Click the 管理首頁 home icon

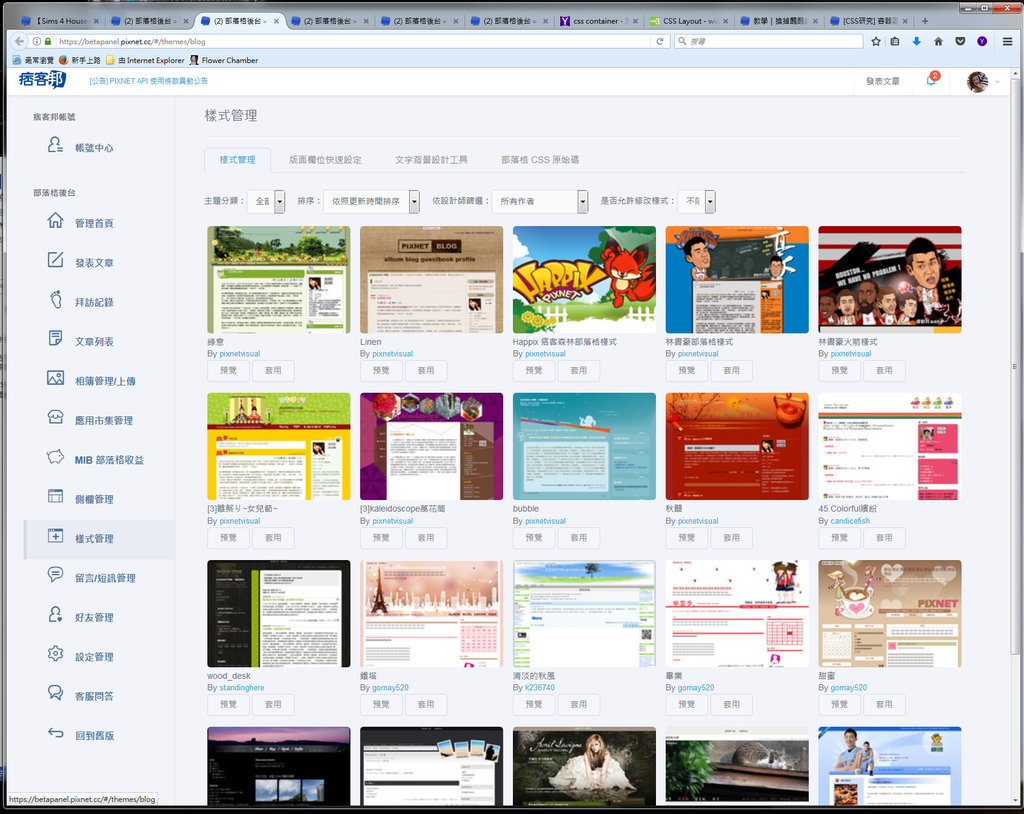point(56,221)
